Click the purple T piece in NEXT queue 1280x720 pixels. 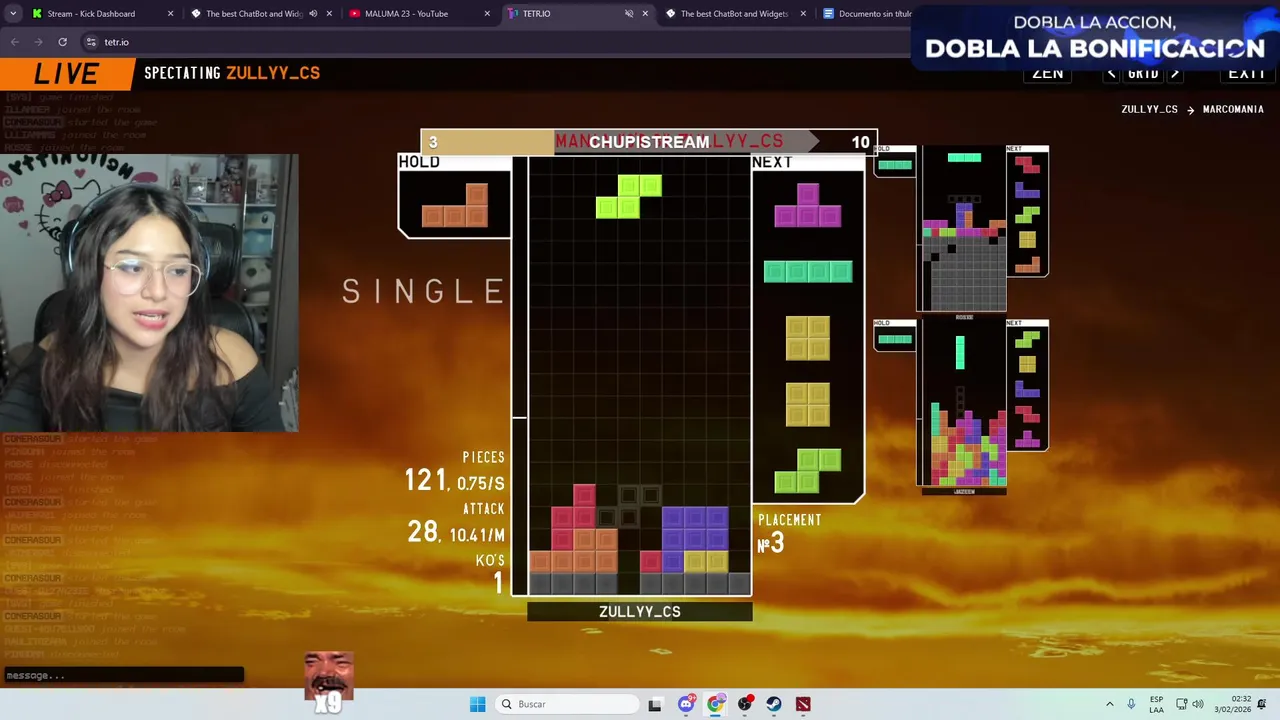tap(808, 205)
